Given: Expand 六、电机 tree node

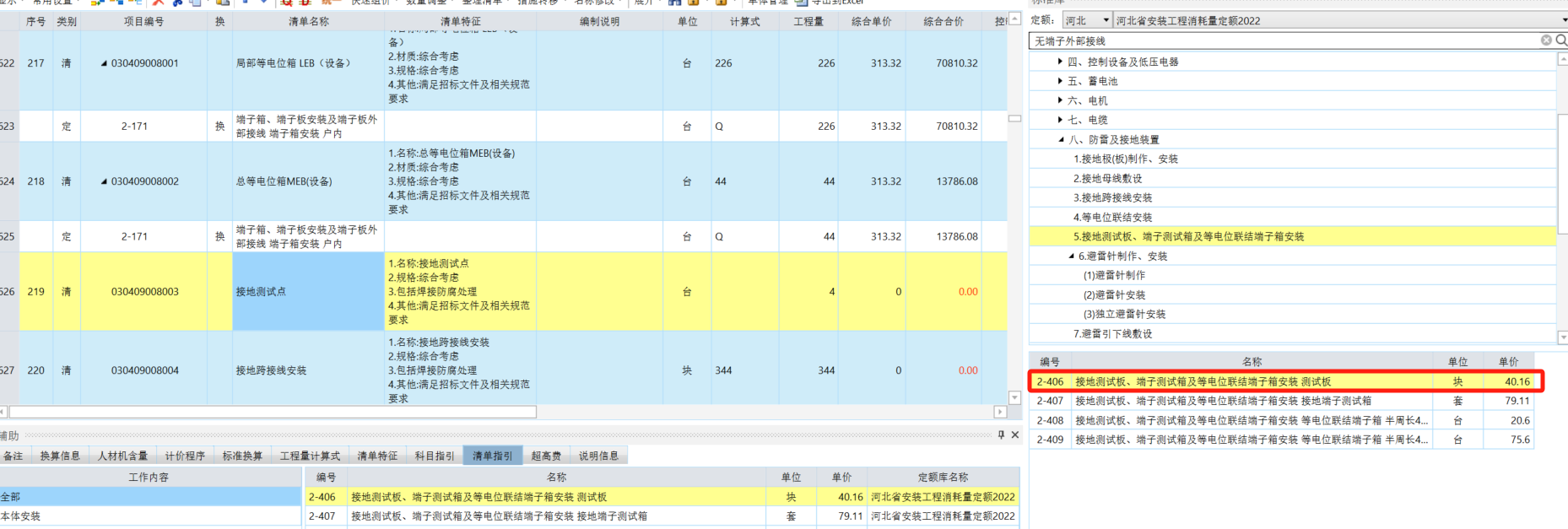Looking at the screenshot, I should pyautogui.click(x=1060, y=100).
